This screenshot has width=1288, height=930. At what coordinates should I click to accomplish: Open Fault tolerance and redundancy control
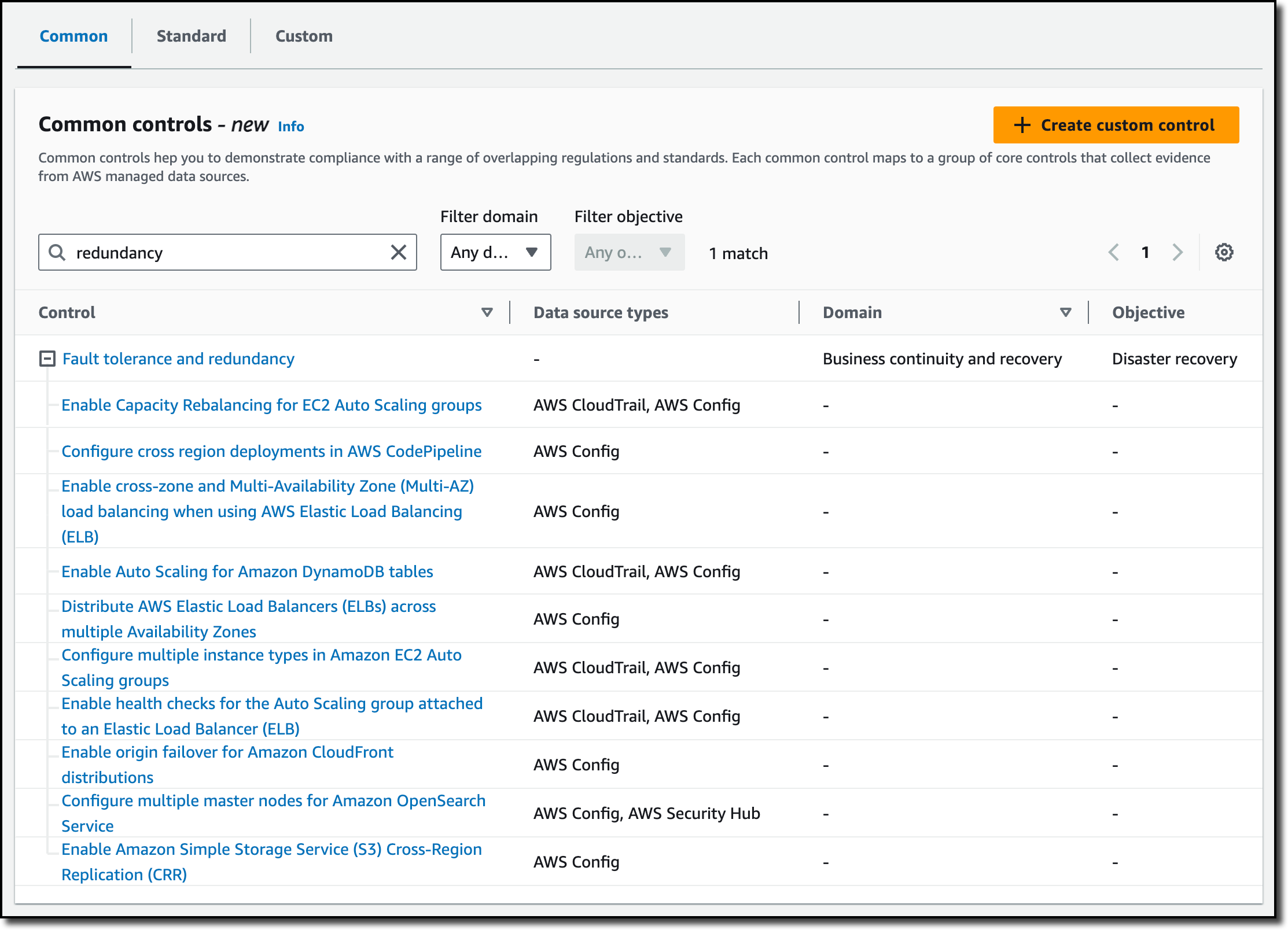click(x=178, y=359)
